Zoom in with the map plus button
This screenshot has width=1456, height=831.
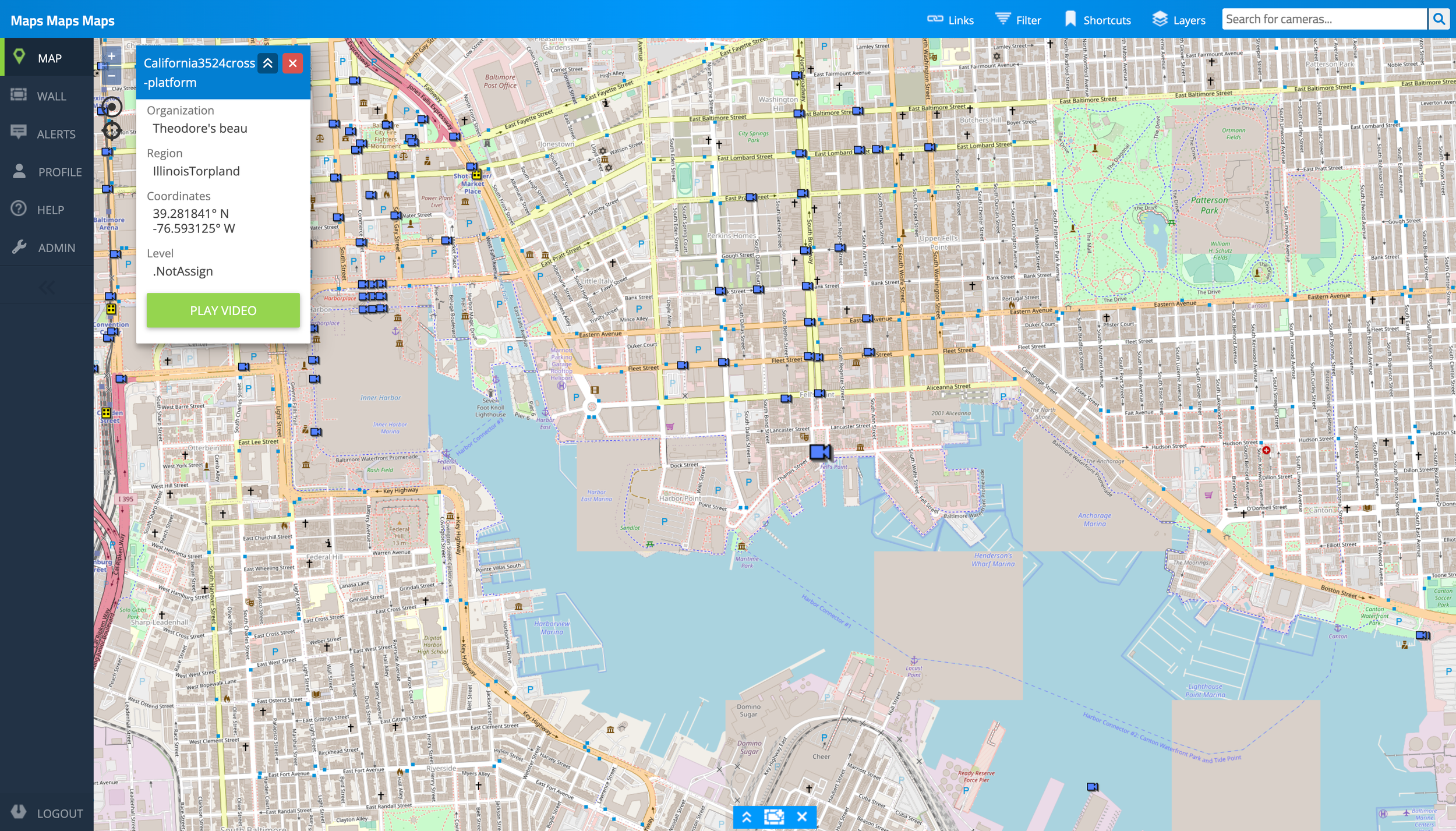click(x=111, y=56)
